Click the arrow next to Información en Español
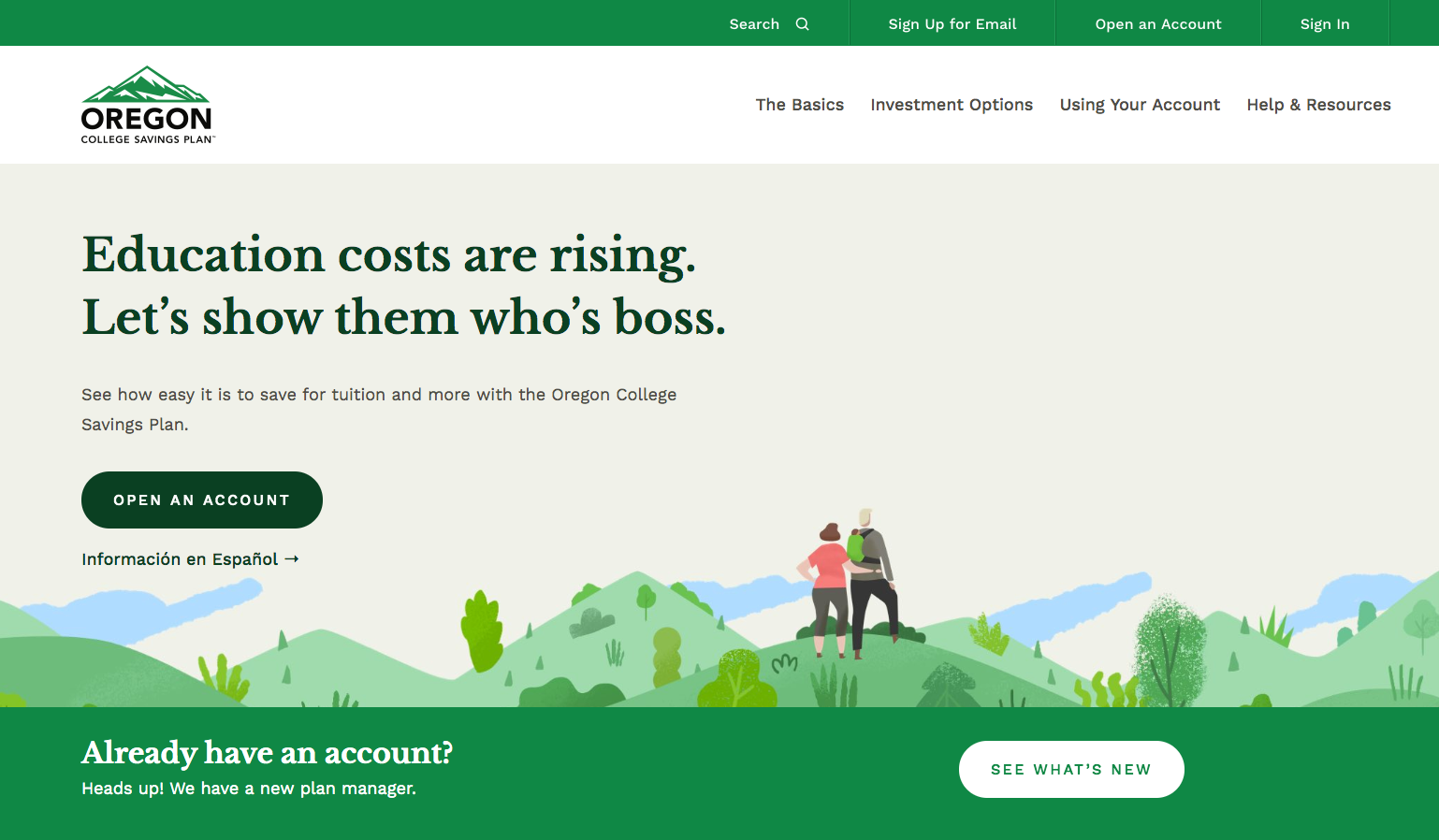This screenshot has width=1439, height=840. [292, 558]
